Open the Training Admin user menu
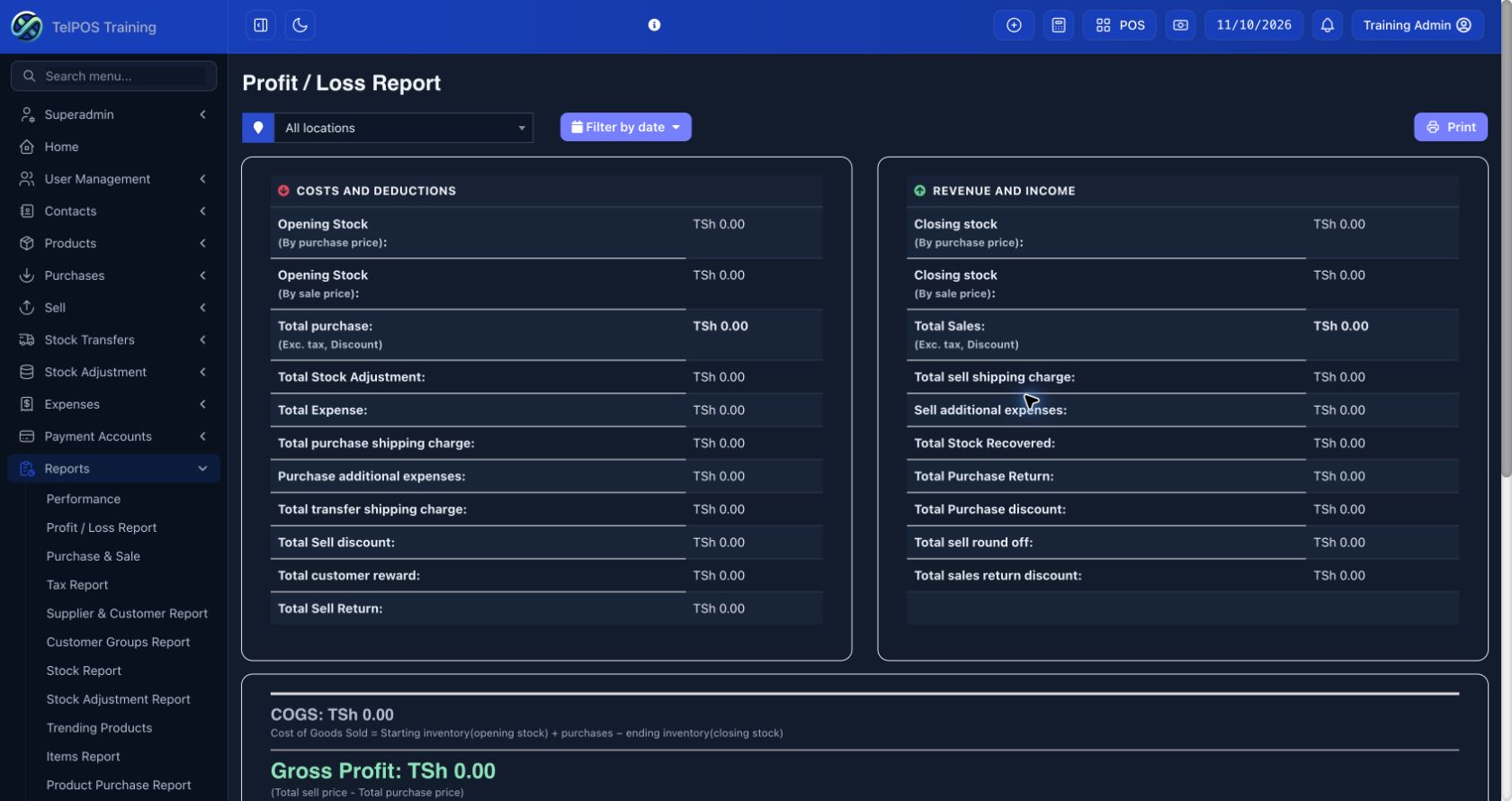 1418,25
